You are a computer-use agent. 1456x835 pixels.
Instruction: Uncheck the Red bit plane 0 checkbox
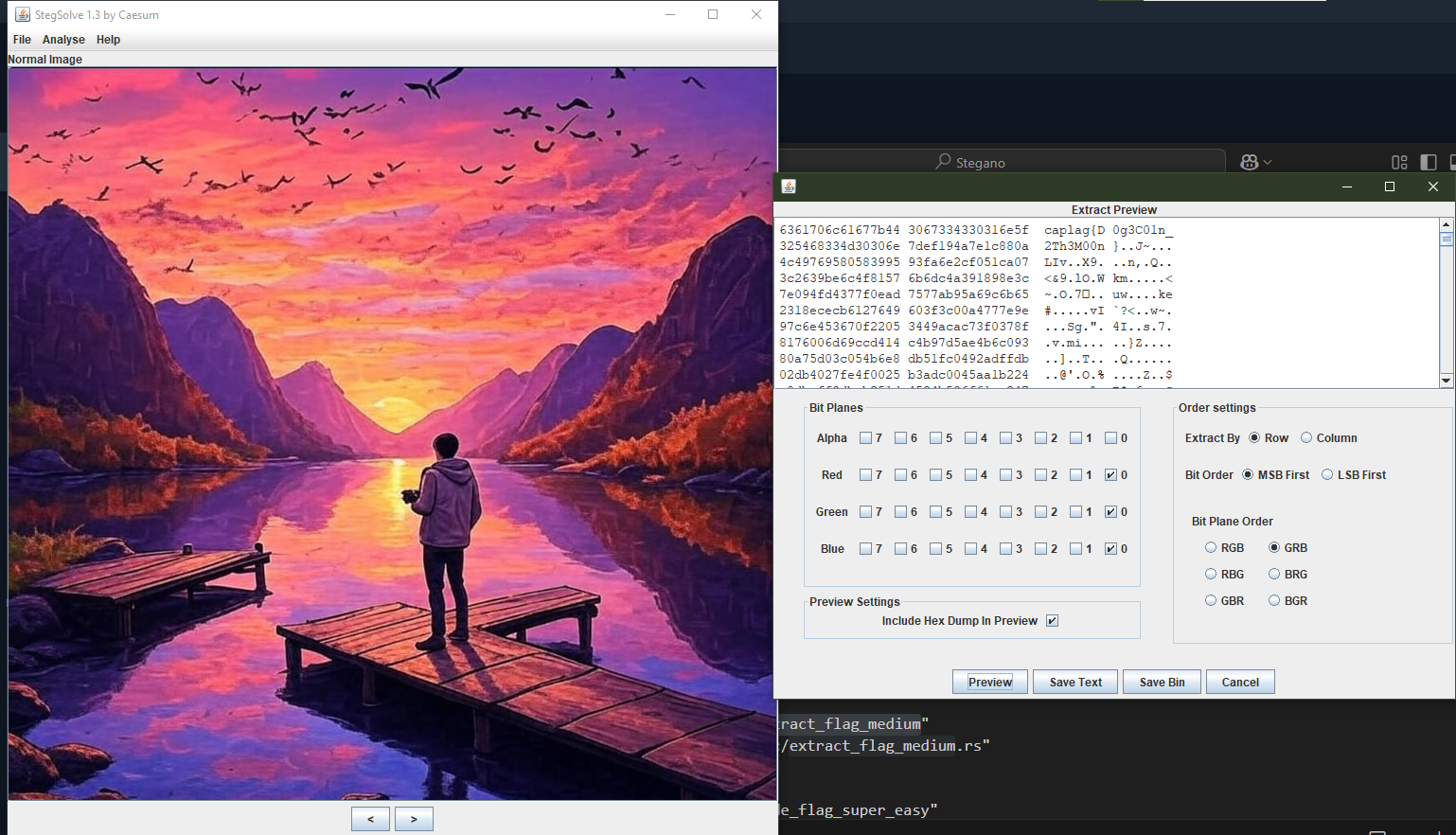pos(1110,475)
